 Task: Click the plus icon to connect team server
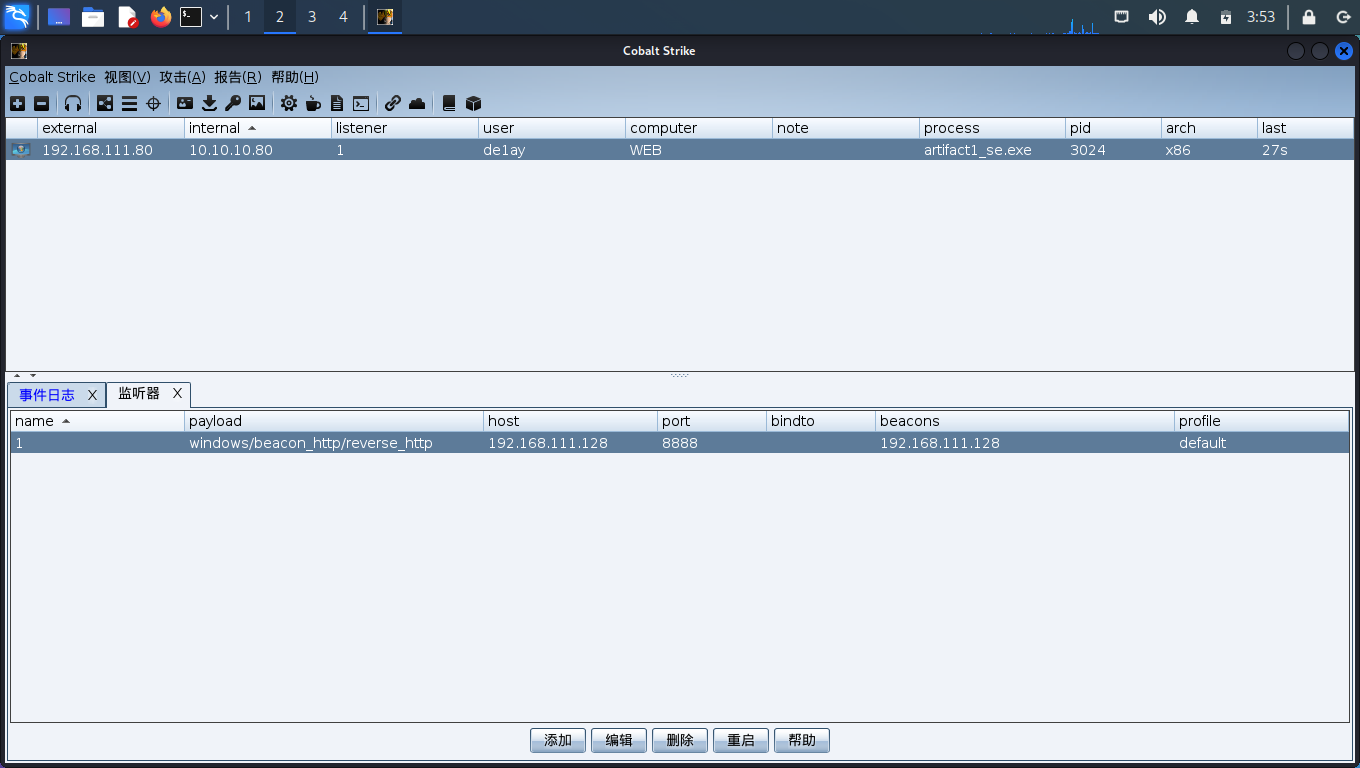click(17, 103)
